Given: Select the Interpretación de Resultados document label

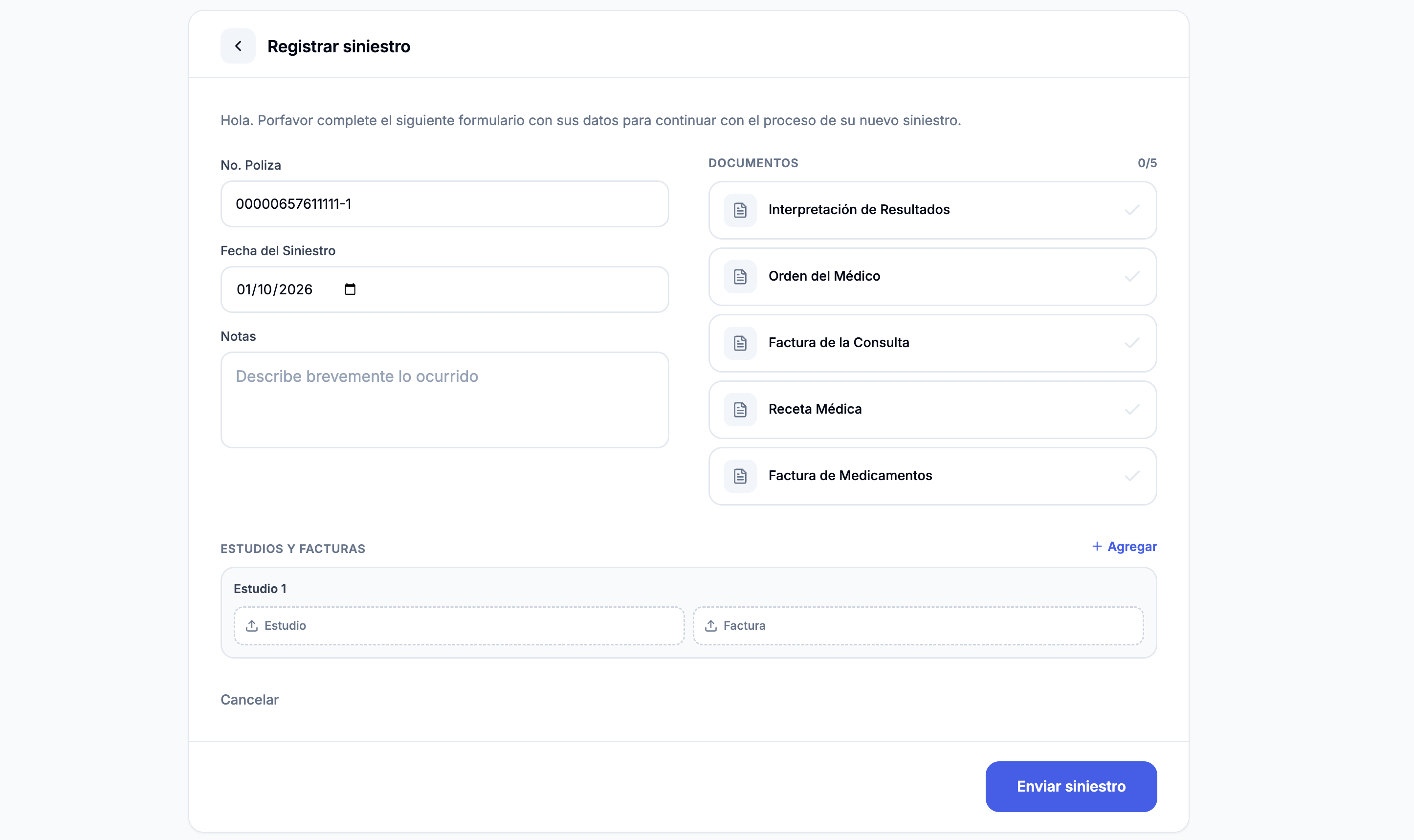Looking at the screenshot, I should 859,209.
